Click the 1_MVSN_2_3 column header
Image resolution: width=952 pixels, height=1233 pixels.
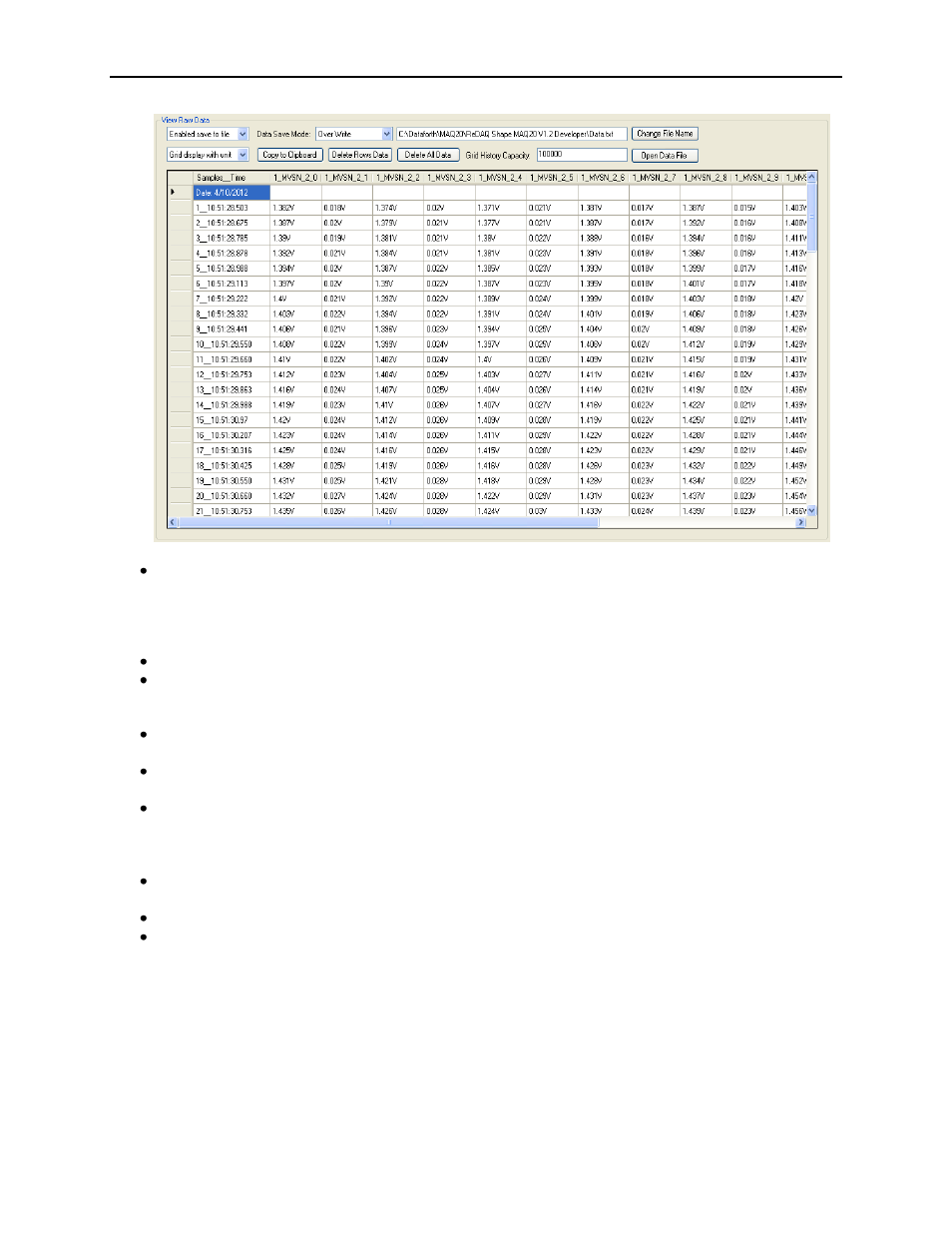click(x=449, y=178)
